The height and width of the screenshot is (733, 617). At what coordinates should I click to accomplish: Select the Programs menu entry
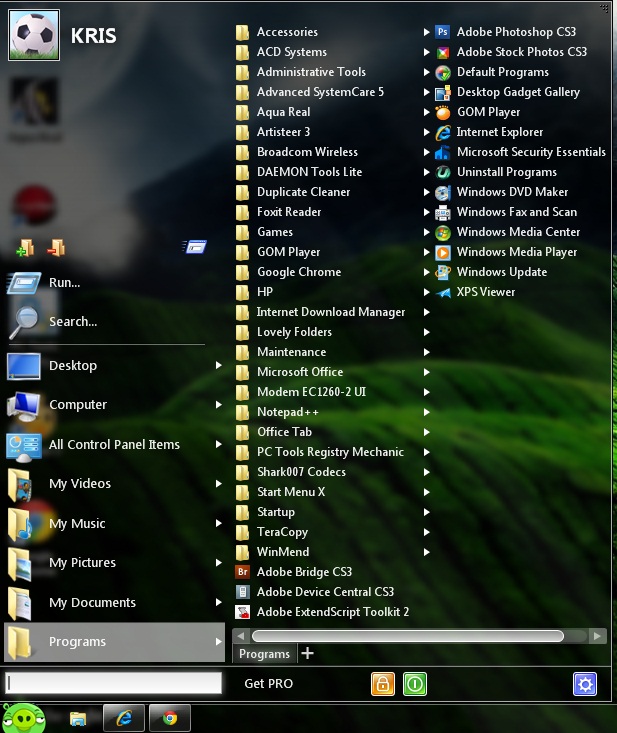click(x=115, y=642)
